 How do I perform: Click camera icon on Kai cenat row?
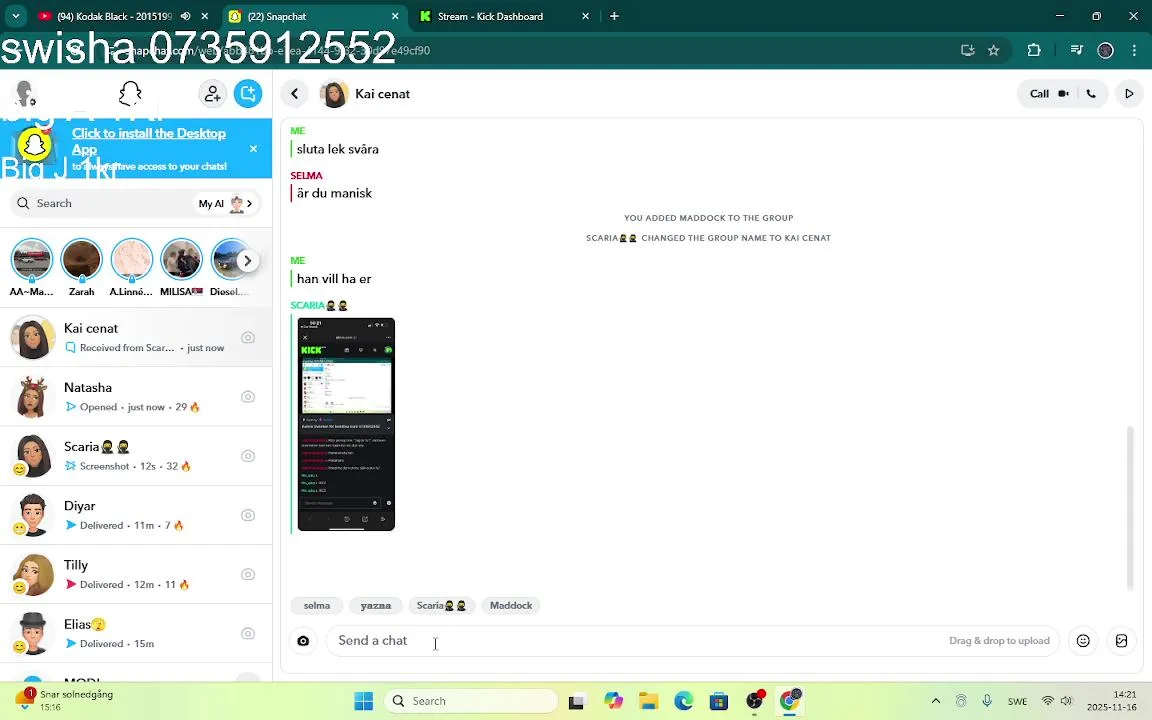248,337
